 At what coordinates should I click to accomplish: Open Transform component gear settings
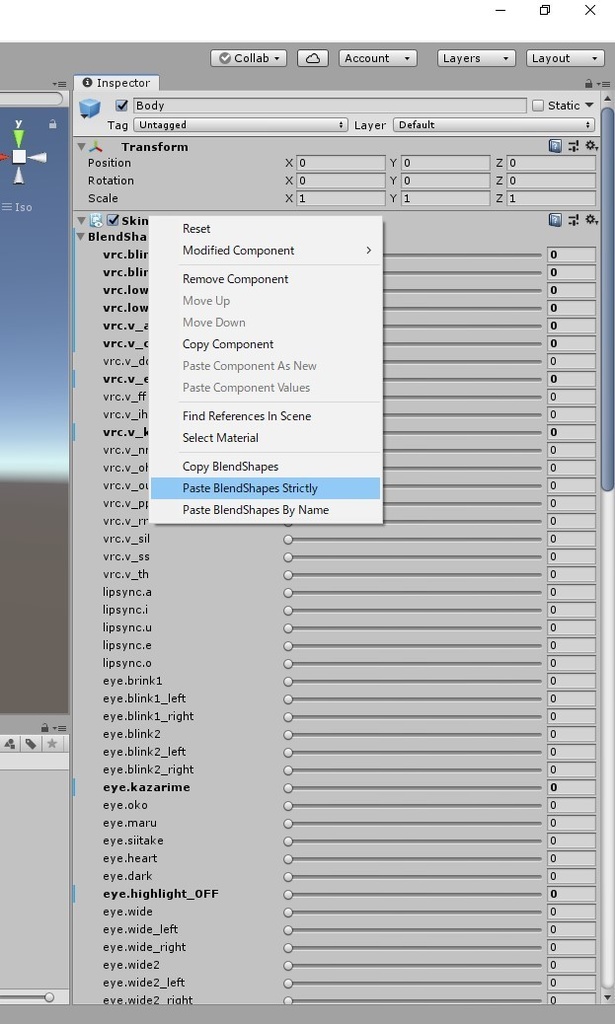[x=591, y=146]
